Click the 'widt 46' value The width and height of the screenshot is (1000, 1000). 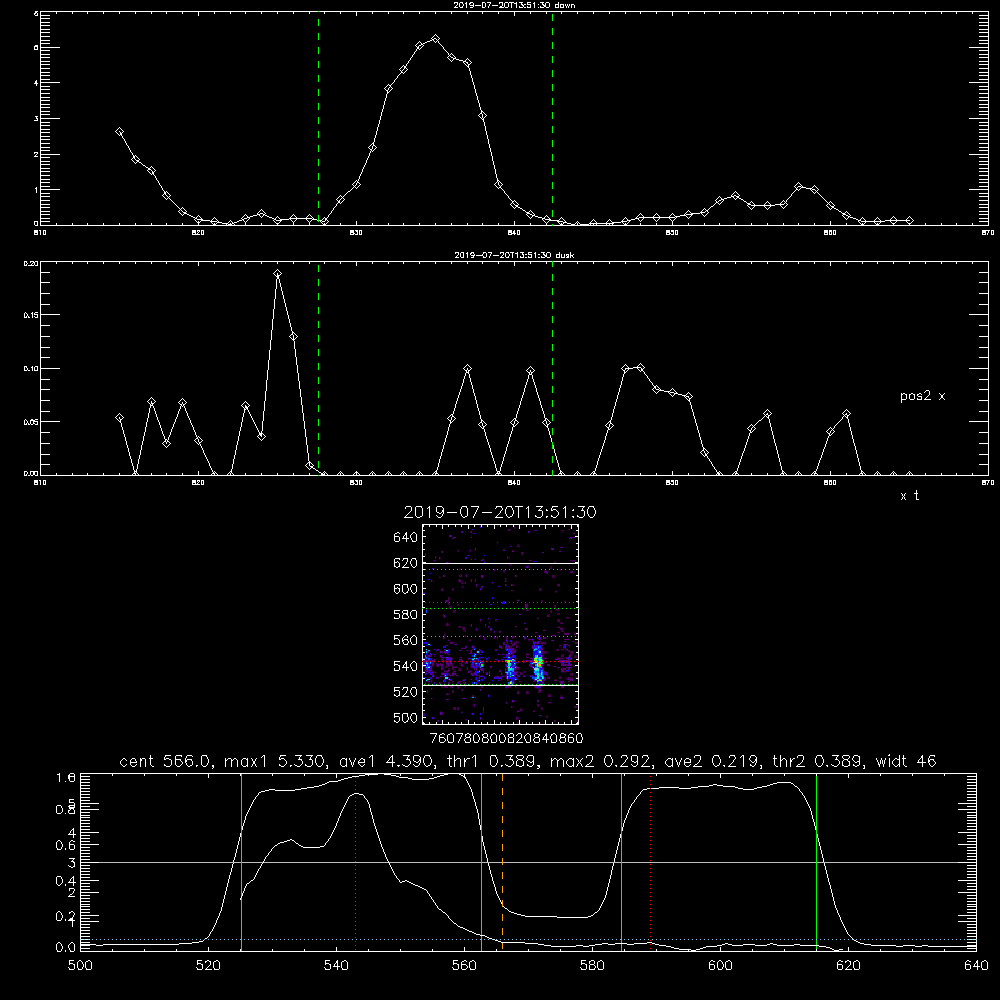[906, 761]
